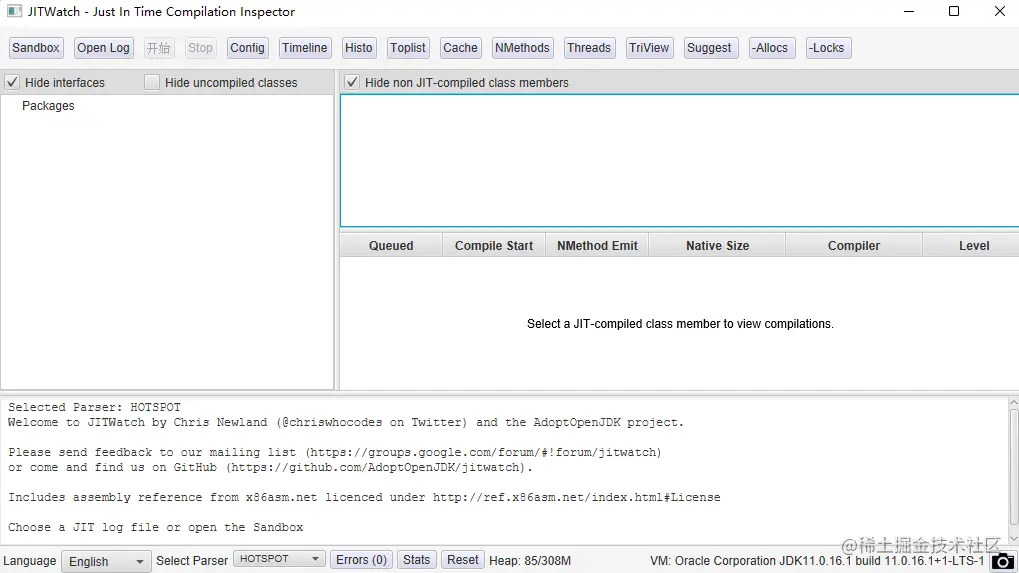This screenshot has width=1019, height=573.
Task: Open the Cache view
Action: click(x=460, y=47)
